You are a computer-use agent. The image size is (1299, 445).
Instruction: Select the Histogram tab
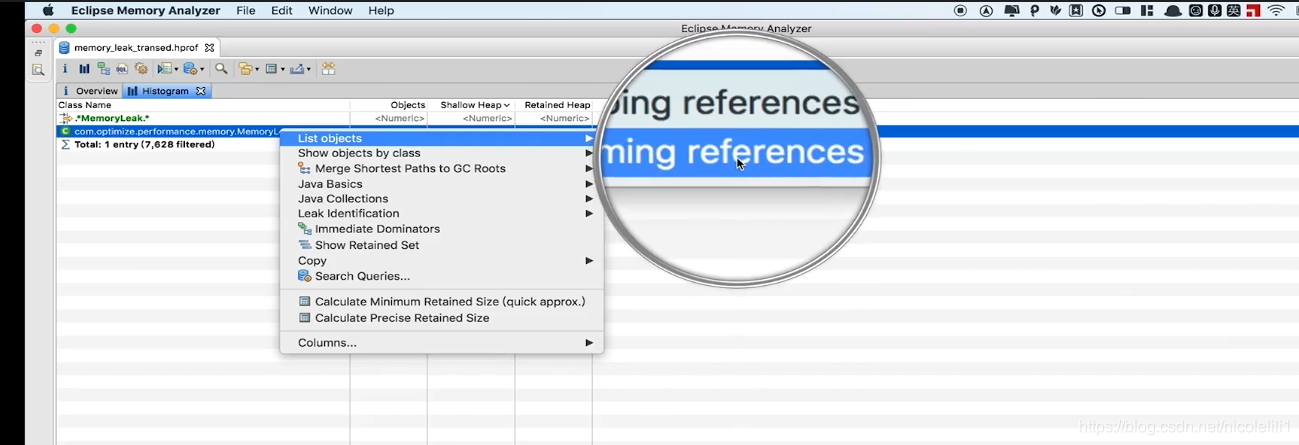165,91
